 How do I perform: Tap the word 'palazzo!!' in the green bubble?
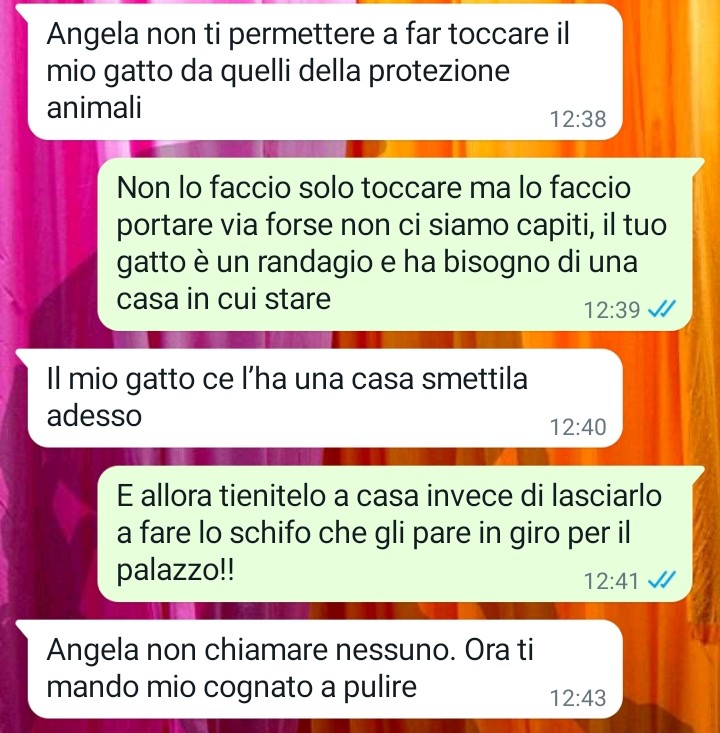pos(175,571)
